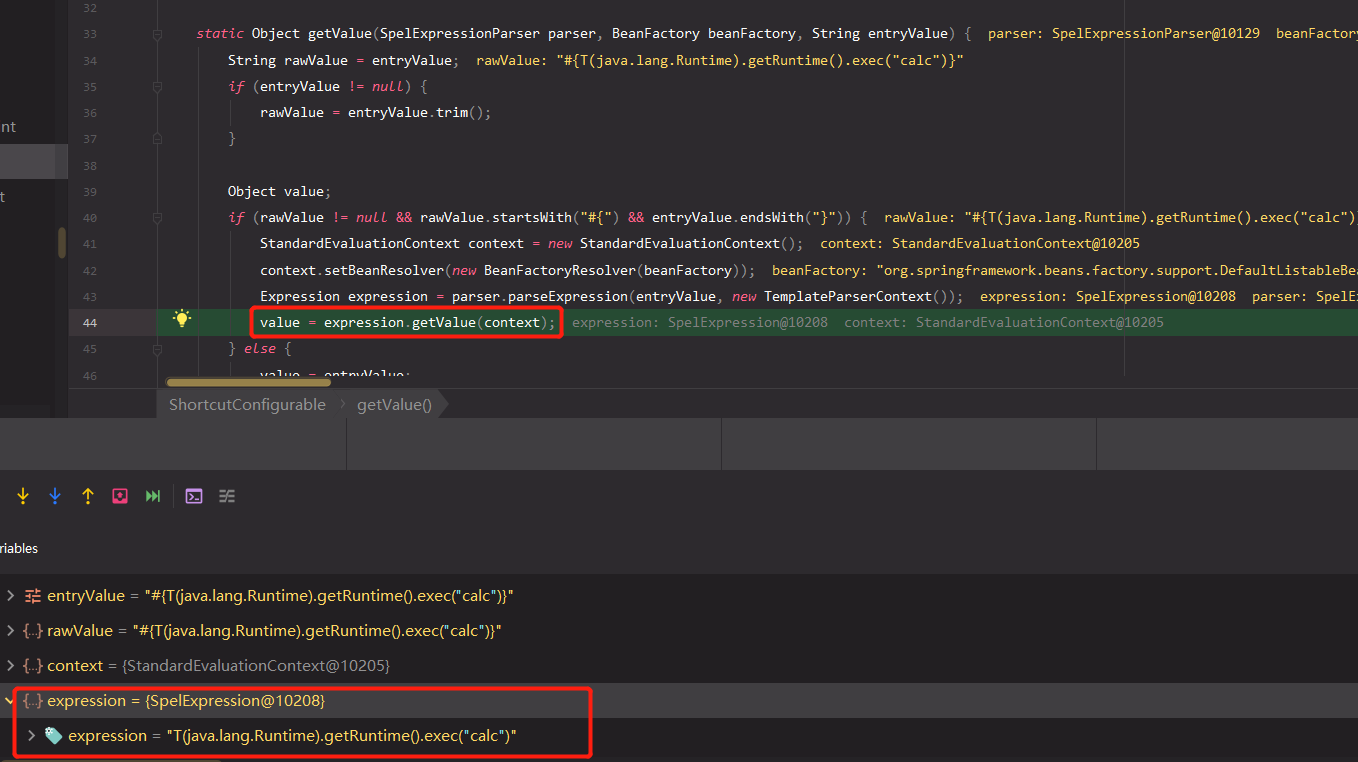Click the braces icon beside expression SpelExpression@10208
1358x762 pixels.
[x=33, y=701]
